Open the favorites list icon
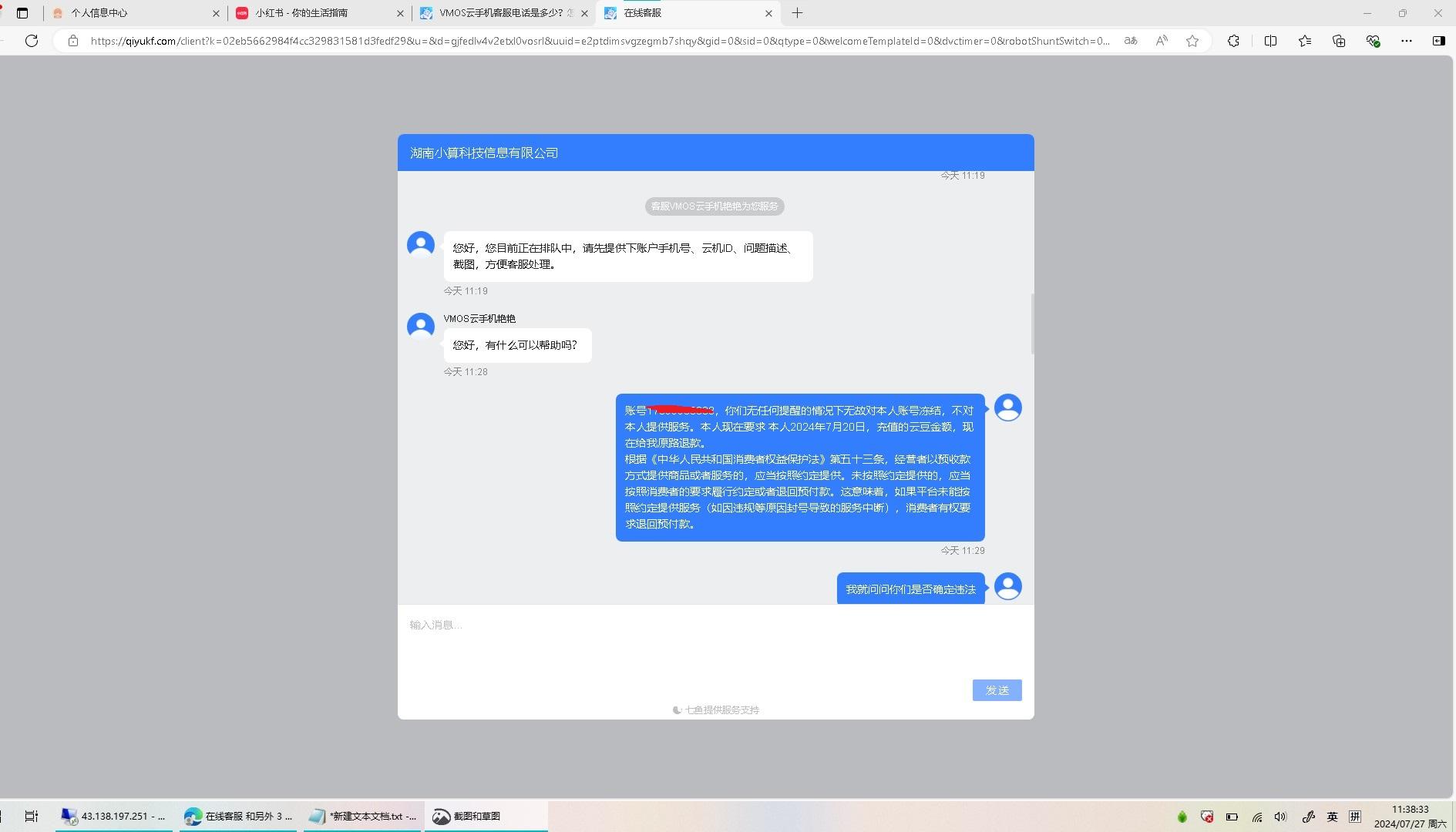Image resolution: width=1456 pixels, height=832 pixels. [1305, 41]
